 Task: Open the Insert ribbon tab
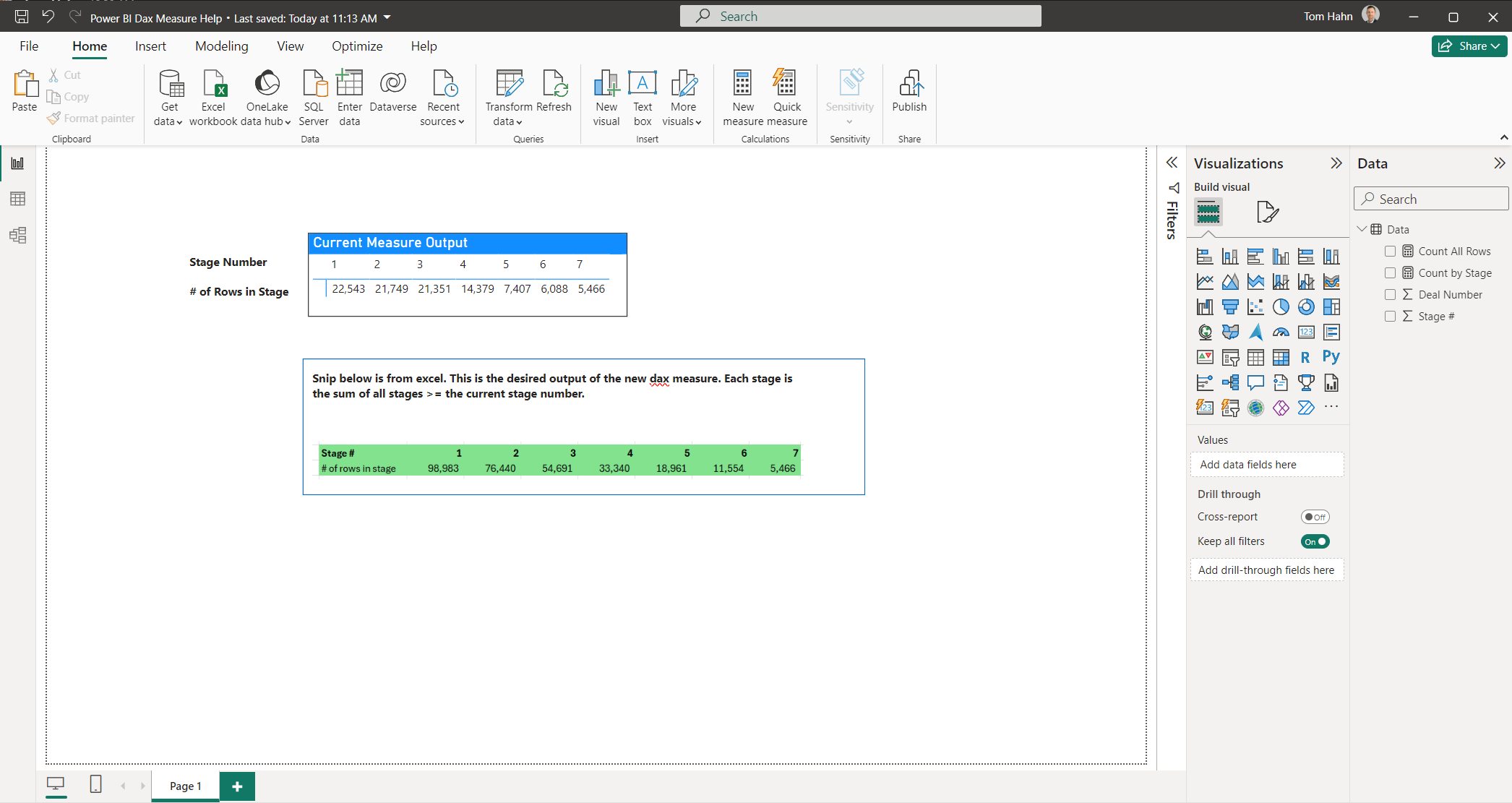[x=150, y=46]
